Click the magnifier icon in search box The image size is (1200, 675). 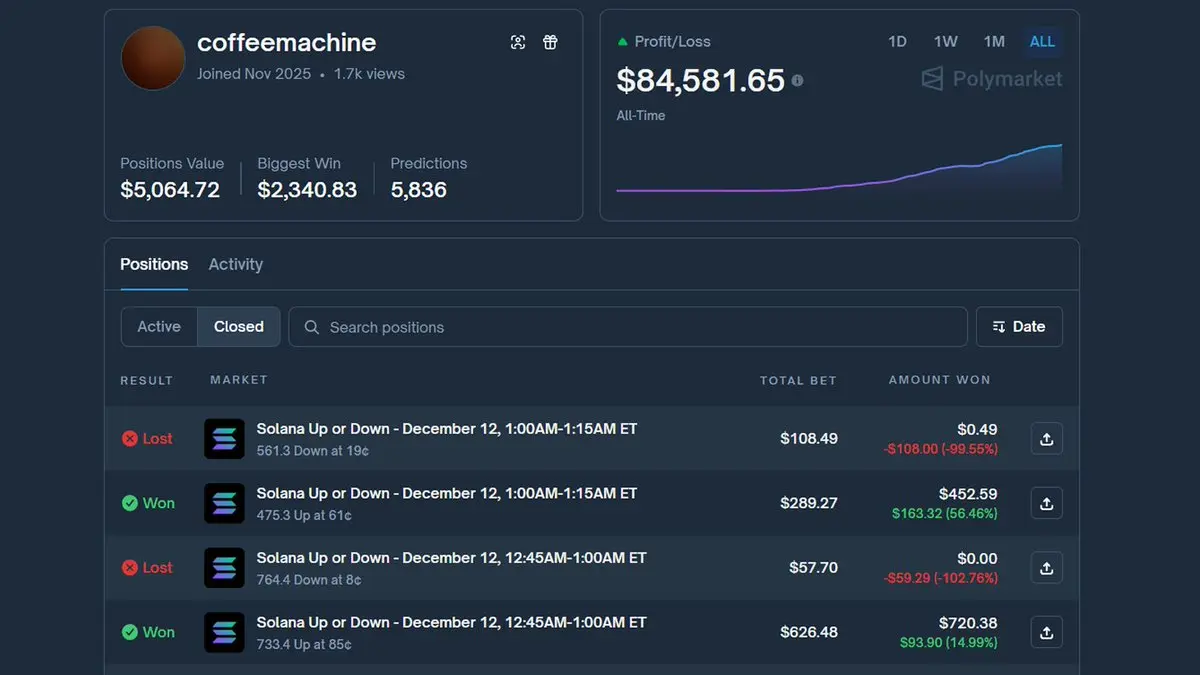tap(312, 327)
